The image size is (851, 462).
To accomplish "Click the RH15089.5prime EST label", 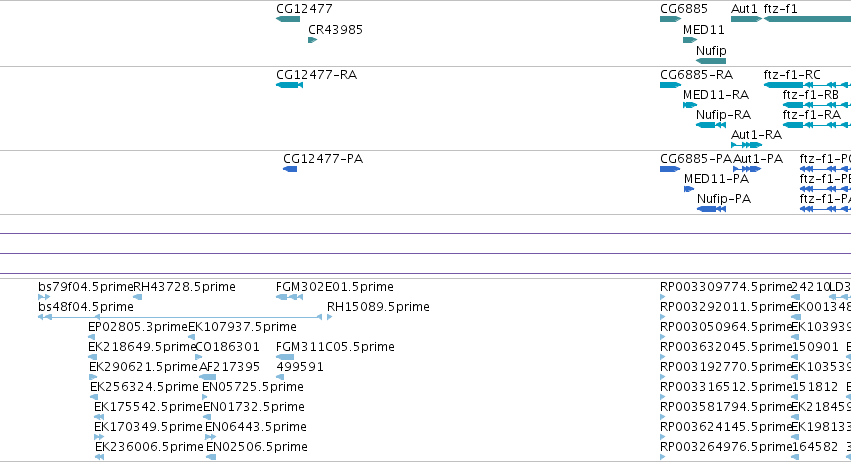I will tap(378, 307).
